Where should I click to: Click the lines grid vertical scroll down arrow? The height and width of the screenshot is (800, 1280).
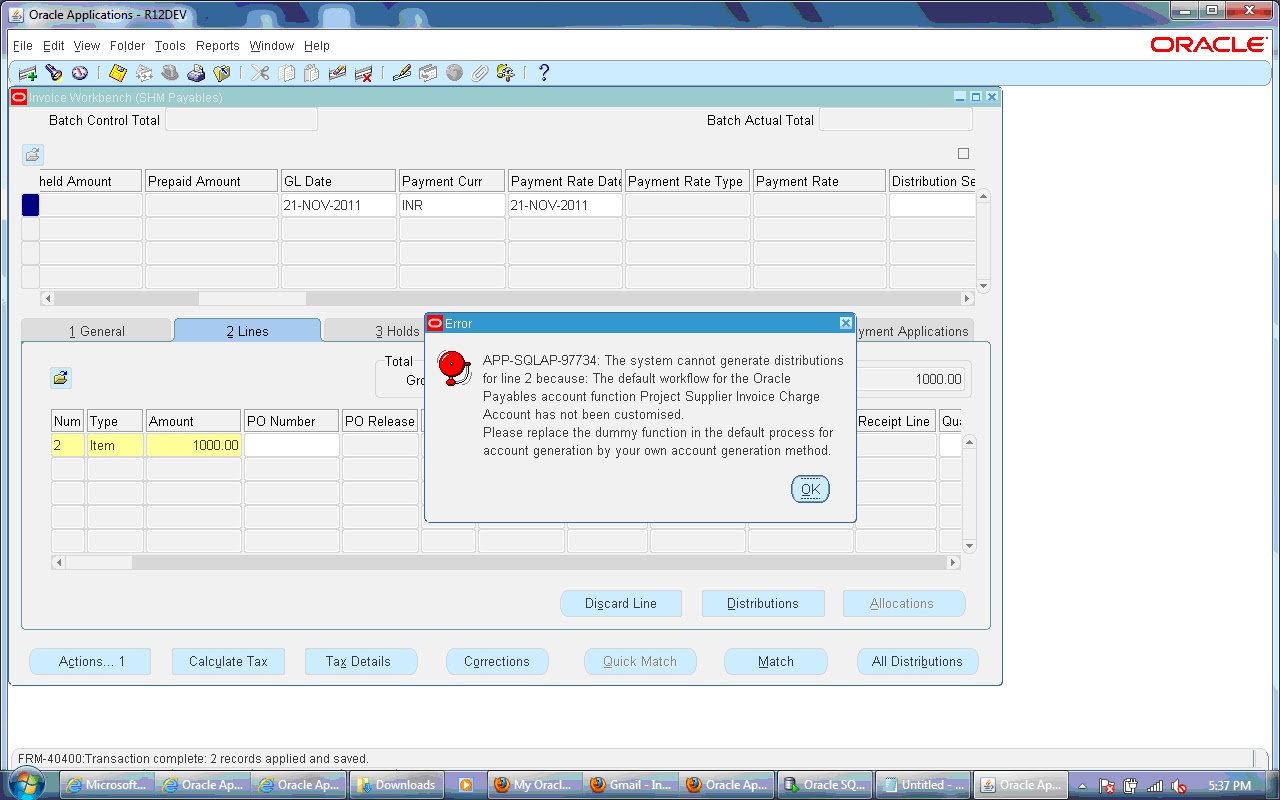pos(968,546)
